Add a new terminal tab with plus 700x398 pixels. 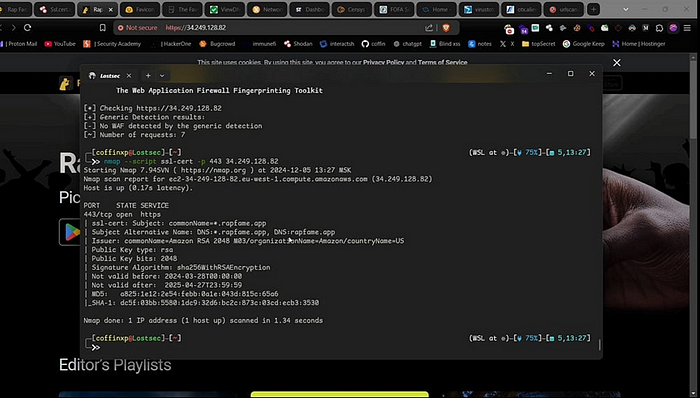148,76
